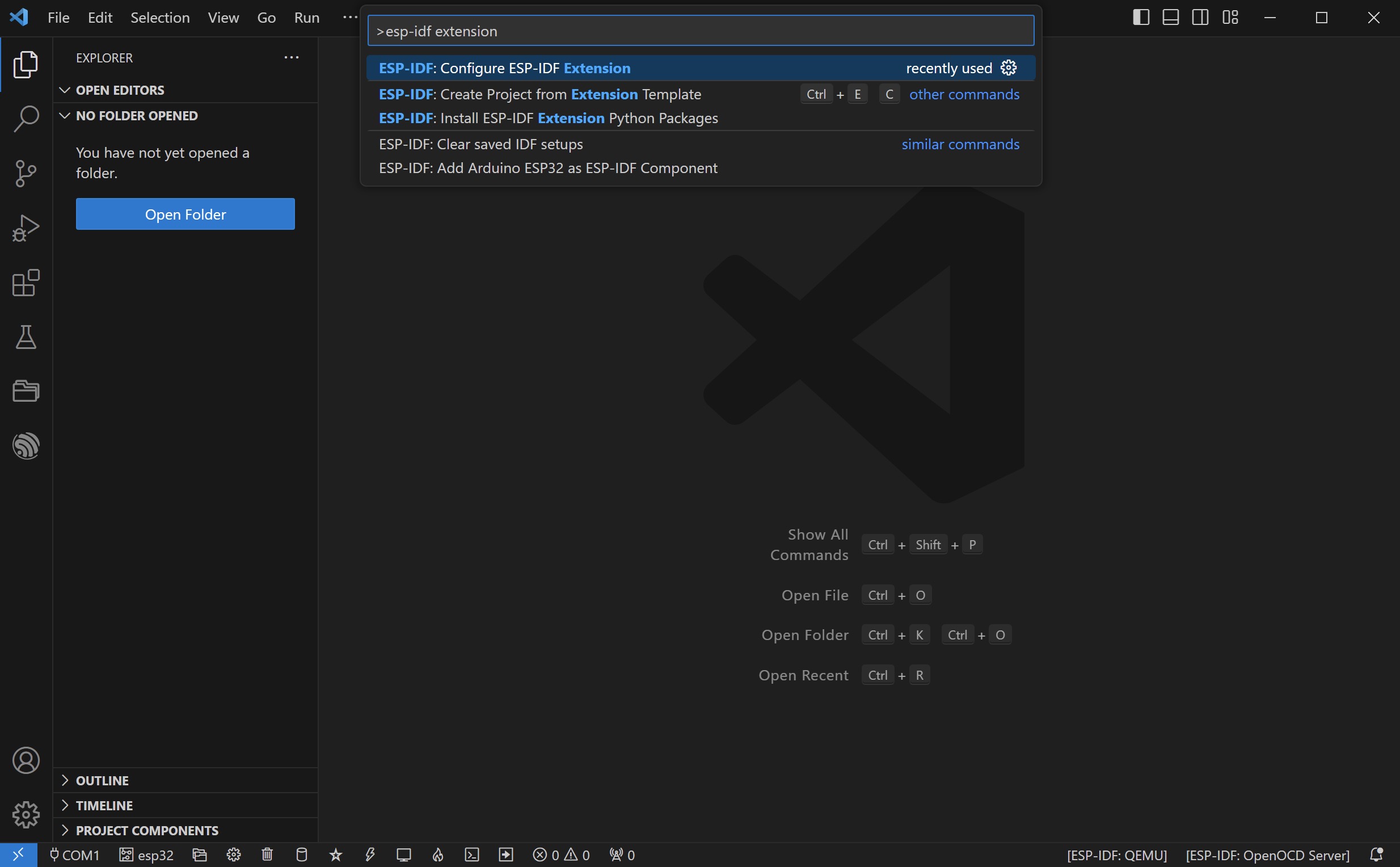Open the Testing flask view

click(x=26, y=337)
